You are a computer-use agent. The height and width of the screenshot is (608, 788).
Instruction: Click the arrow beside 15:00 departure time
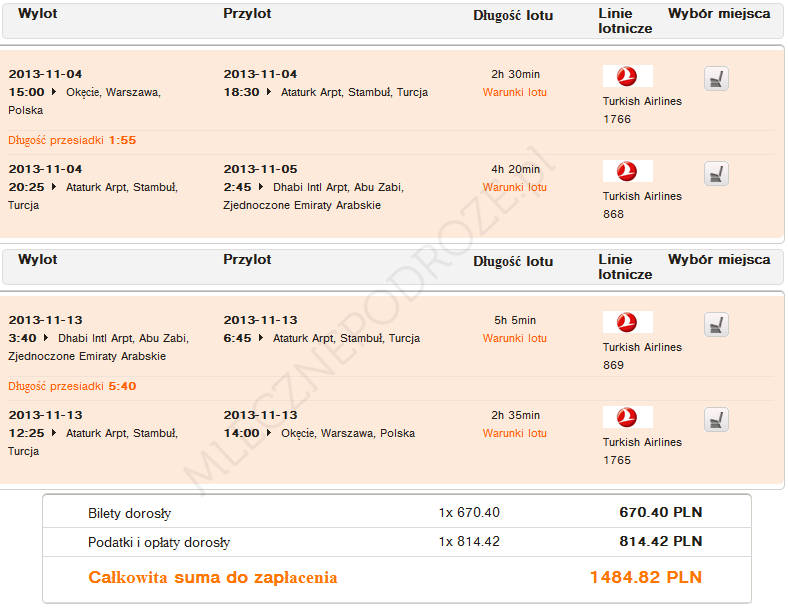coord(55,93)
